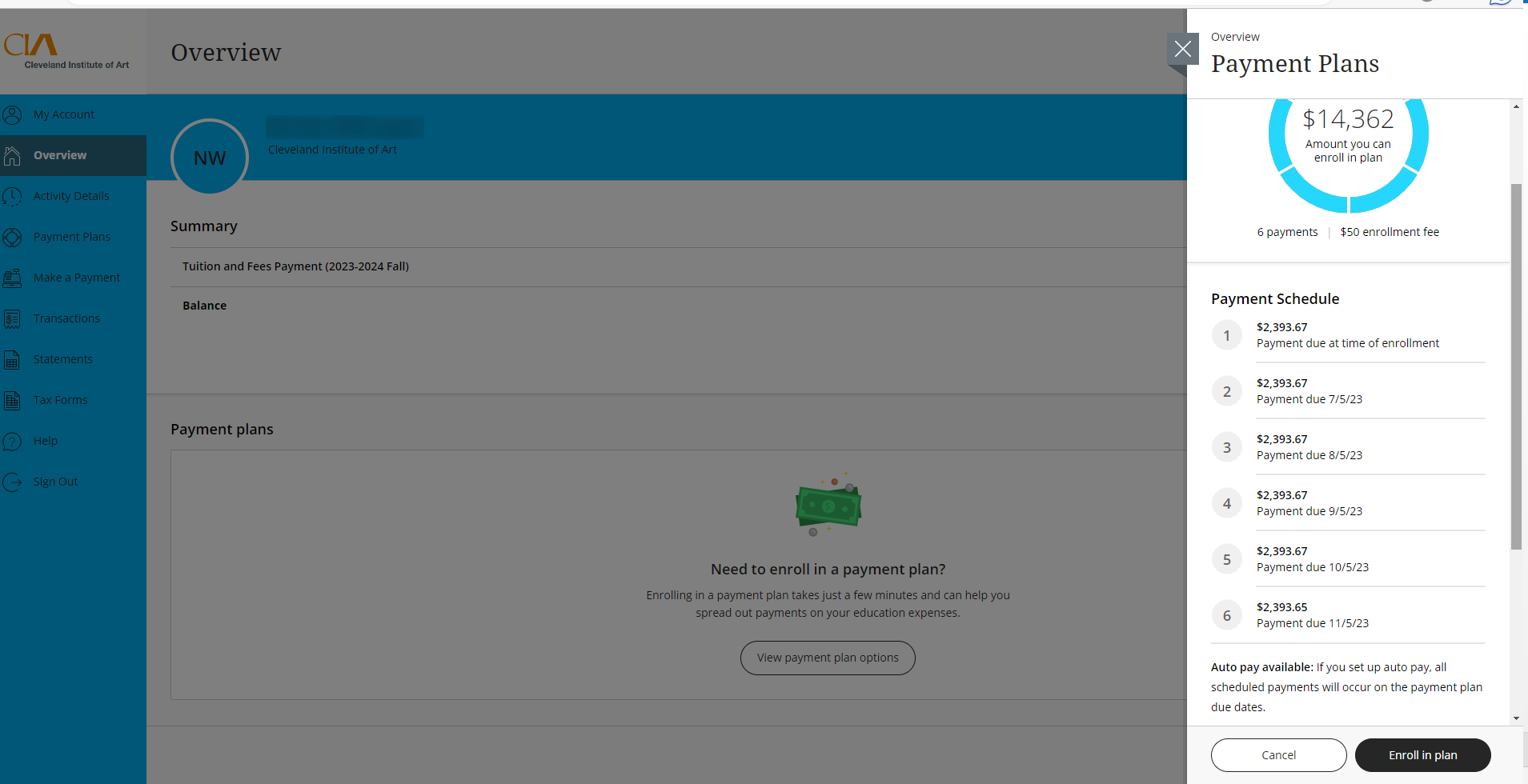Click the Activity Details clock icon
1528x784 pixels.
[12, 196]
